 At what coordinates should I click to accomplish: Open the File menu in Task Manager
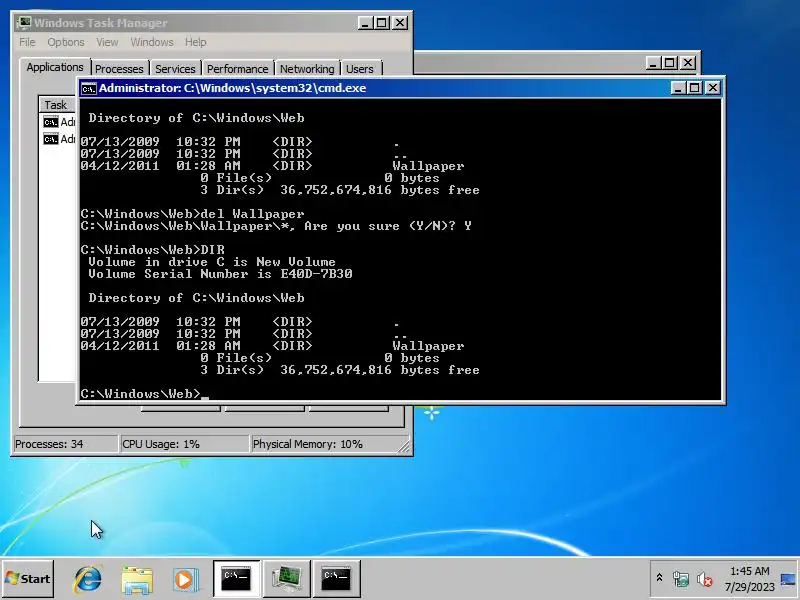[x=27, y=42]
